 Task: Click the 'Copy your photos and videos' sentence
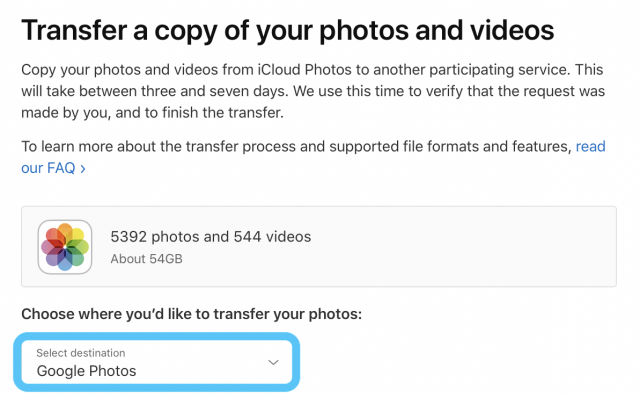[313, 91]
